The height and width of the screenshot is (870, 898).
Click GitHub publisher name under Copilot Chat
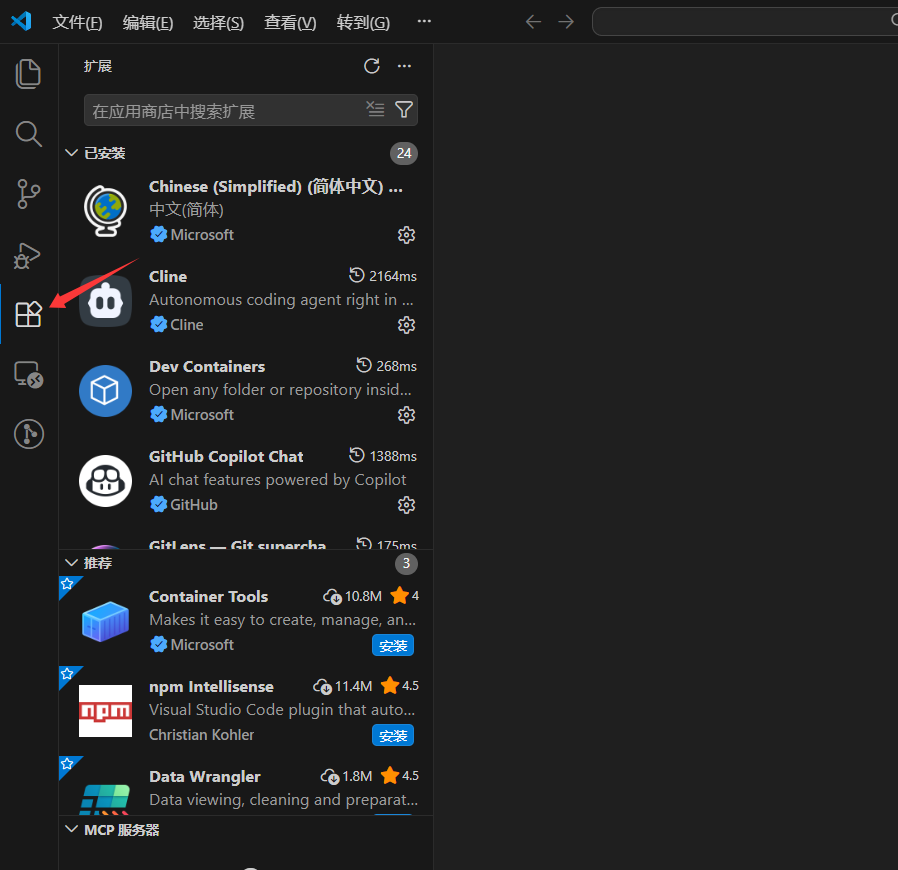pyautogui.click(x=194, y=505)
